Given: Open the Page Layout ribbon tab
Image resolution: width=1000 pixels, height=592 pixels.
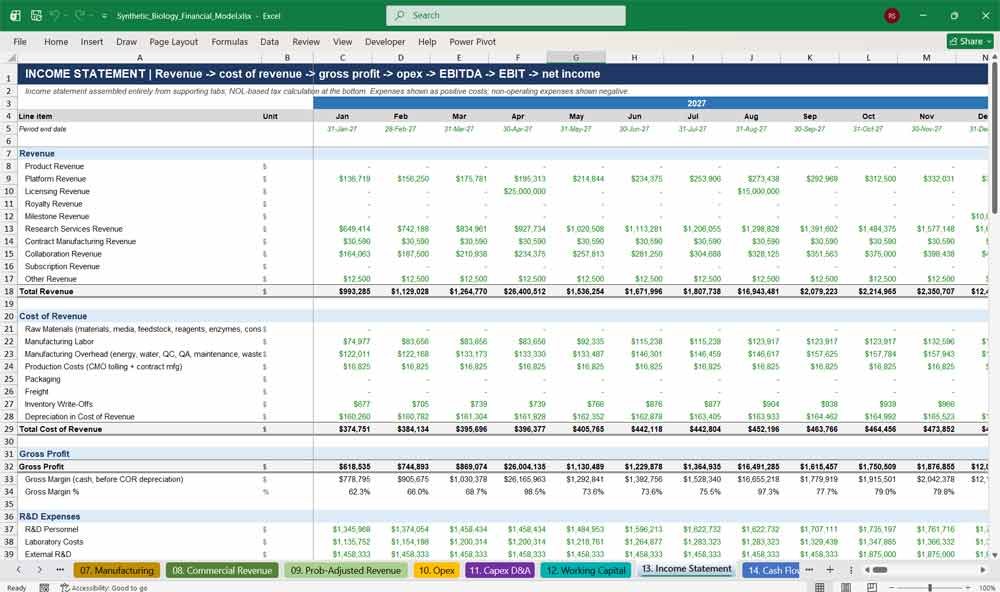Looking at the screenshot, I should [173, 41].
